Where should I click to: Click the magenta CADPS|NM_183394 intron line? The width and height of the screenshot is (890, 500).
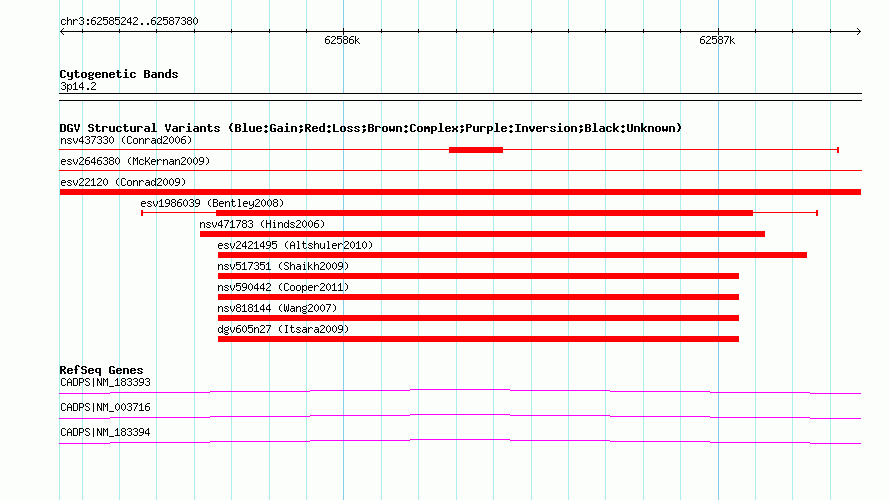[x=460, y=440]
